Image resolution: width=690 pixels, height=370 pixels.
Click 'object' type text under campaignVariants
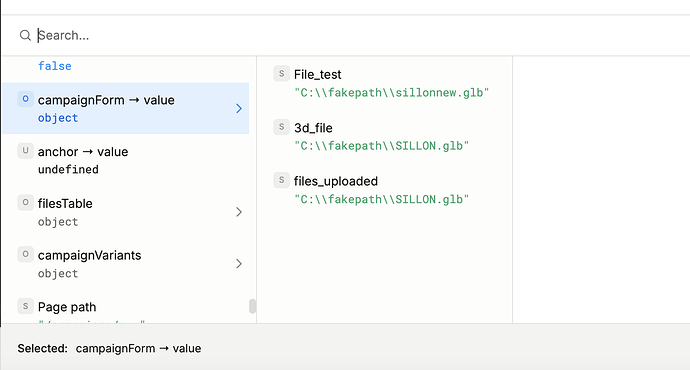(58, 274)
